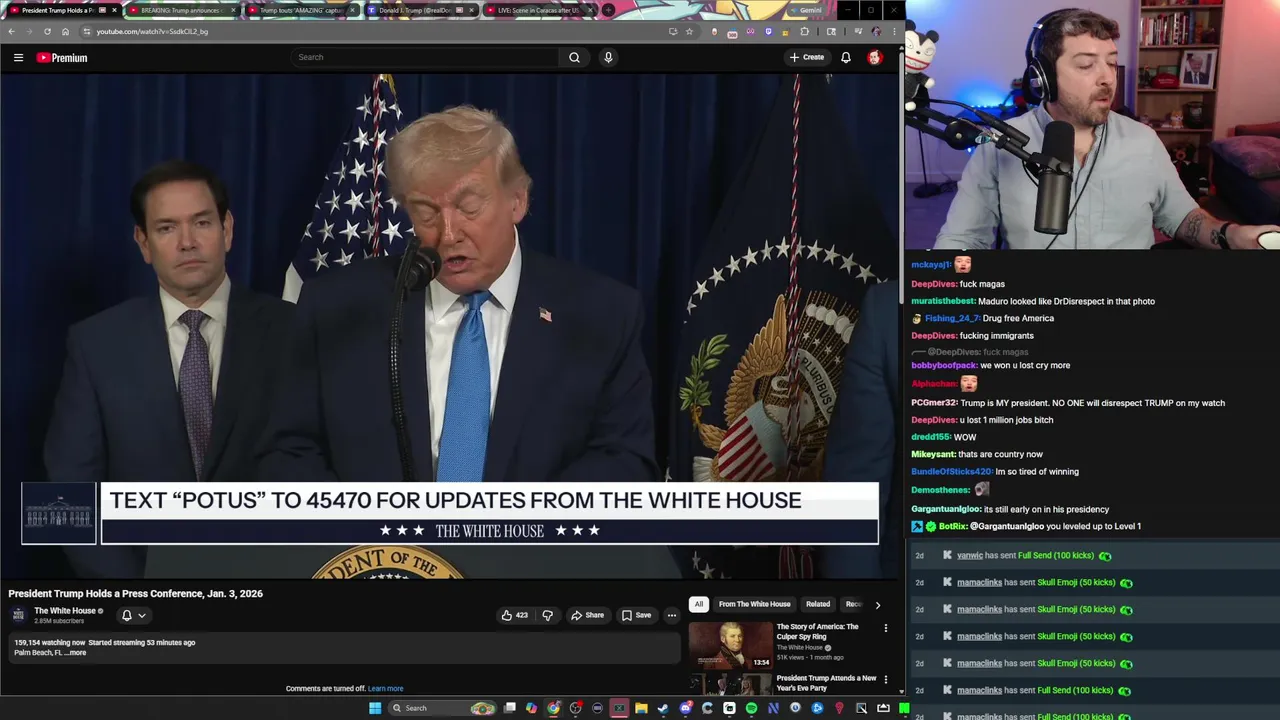This screenshot has height=720, width=1280.
Task: Click the YouTube search magnifier button
Action: coord(574,57)
